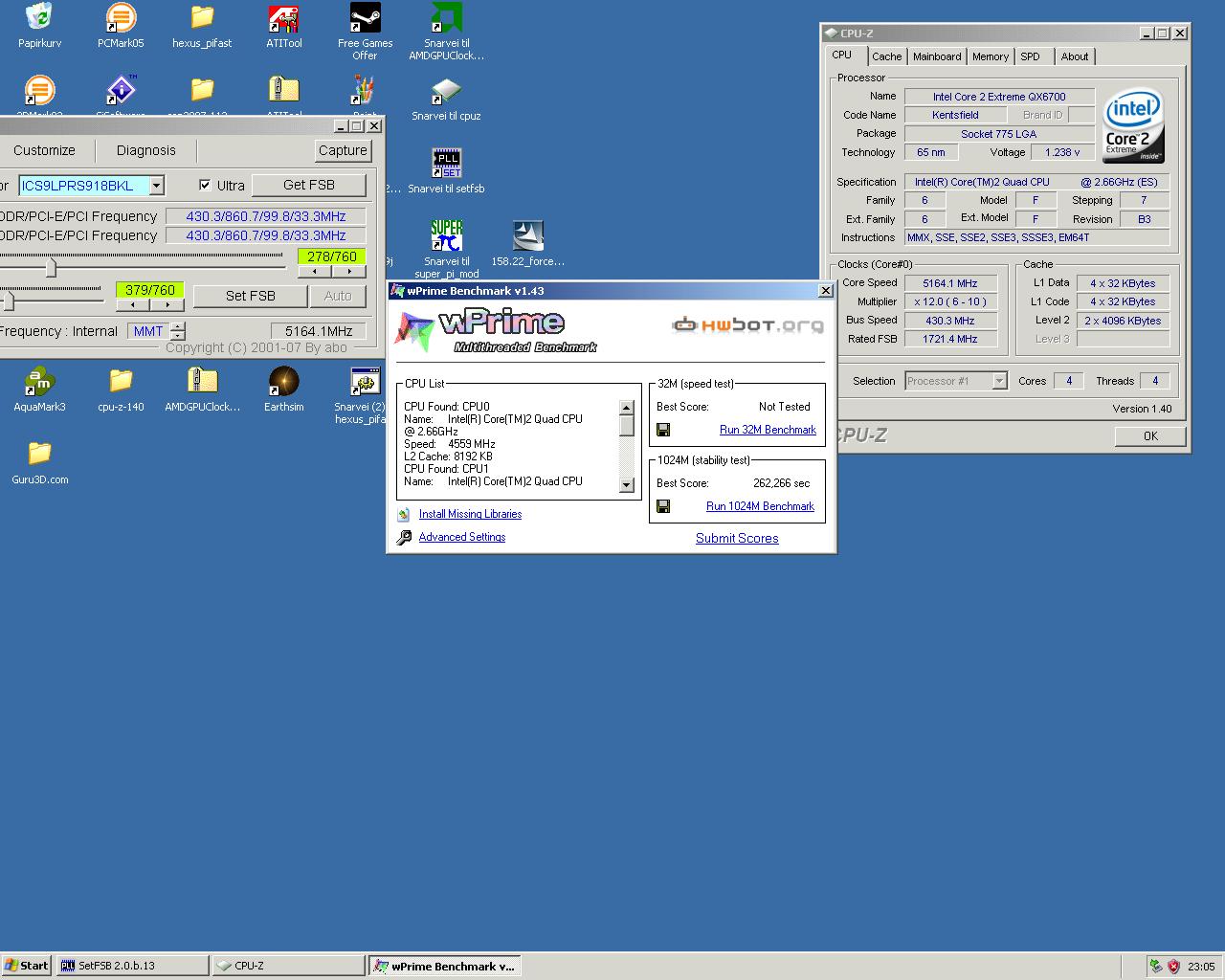1225x980 pixels.
Task: Launch the Earthsim shortcut
Action: click(x=283, y=382)
